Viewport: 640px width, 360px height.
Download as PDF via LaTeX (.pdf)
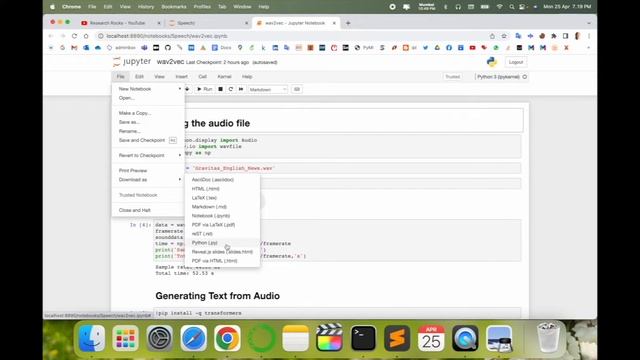click(x=222, y=225)
